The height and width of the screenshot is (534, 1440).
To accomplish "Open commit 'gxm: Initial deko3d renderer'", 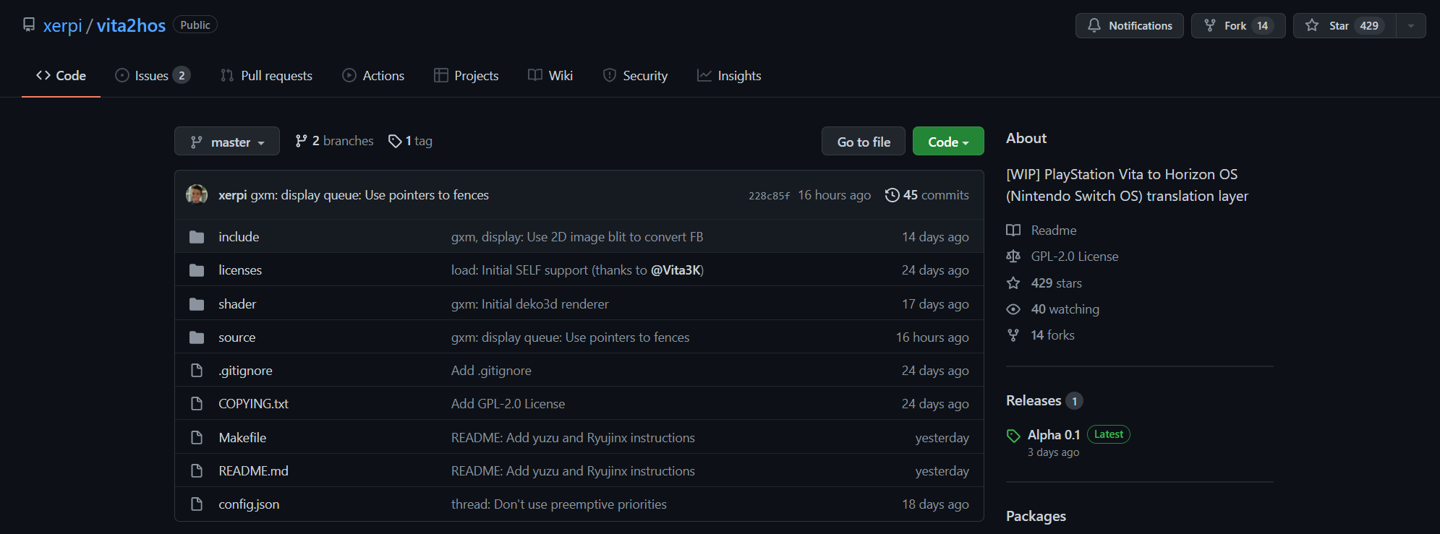I will tap(530, 304).
